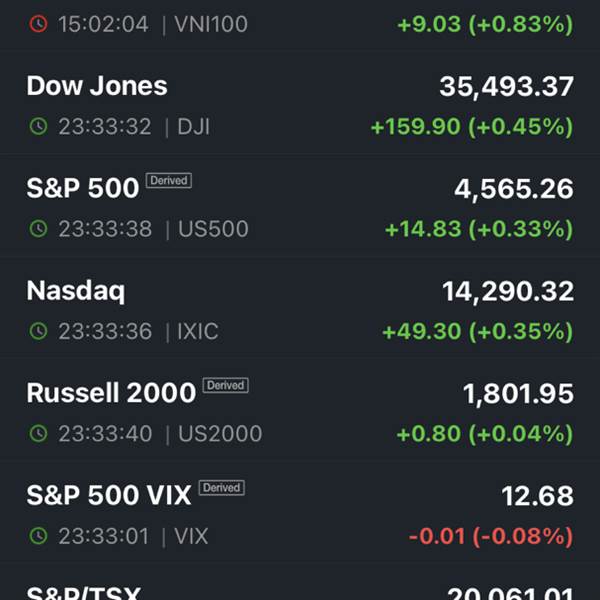Tap the green clock icon next to US2000
600x600 pixels.
(38, 434)
